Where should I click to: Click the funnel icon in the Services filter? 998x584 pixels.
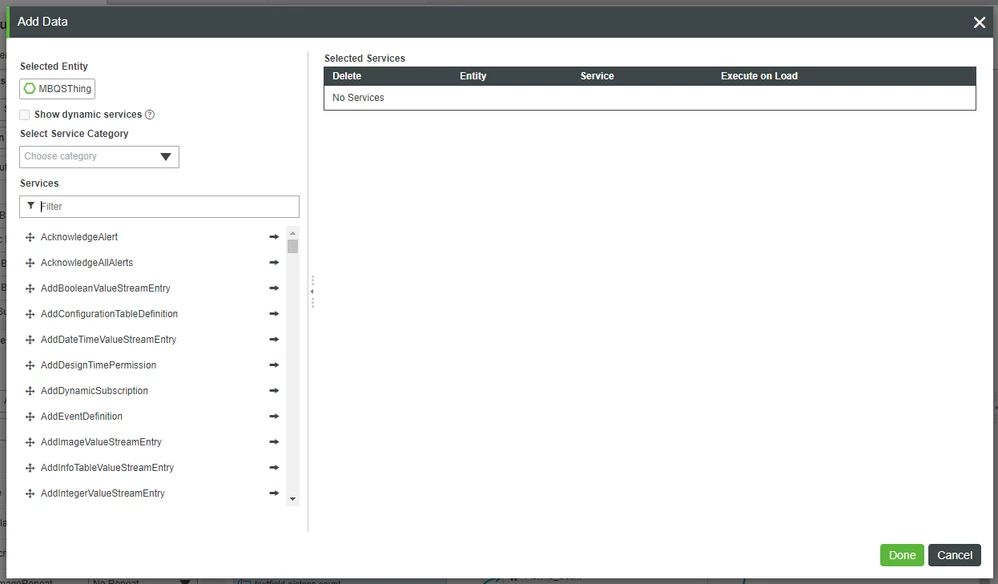click(x=31, y=206)
